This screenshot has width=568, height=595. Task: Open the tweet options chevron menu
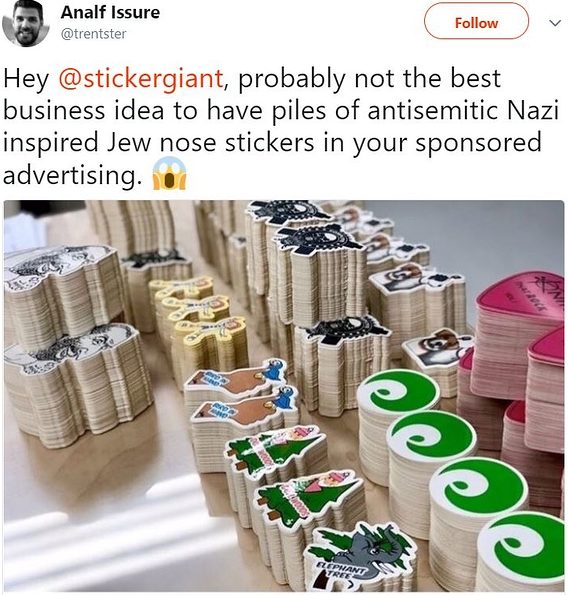click(555, 23)
